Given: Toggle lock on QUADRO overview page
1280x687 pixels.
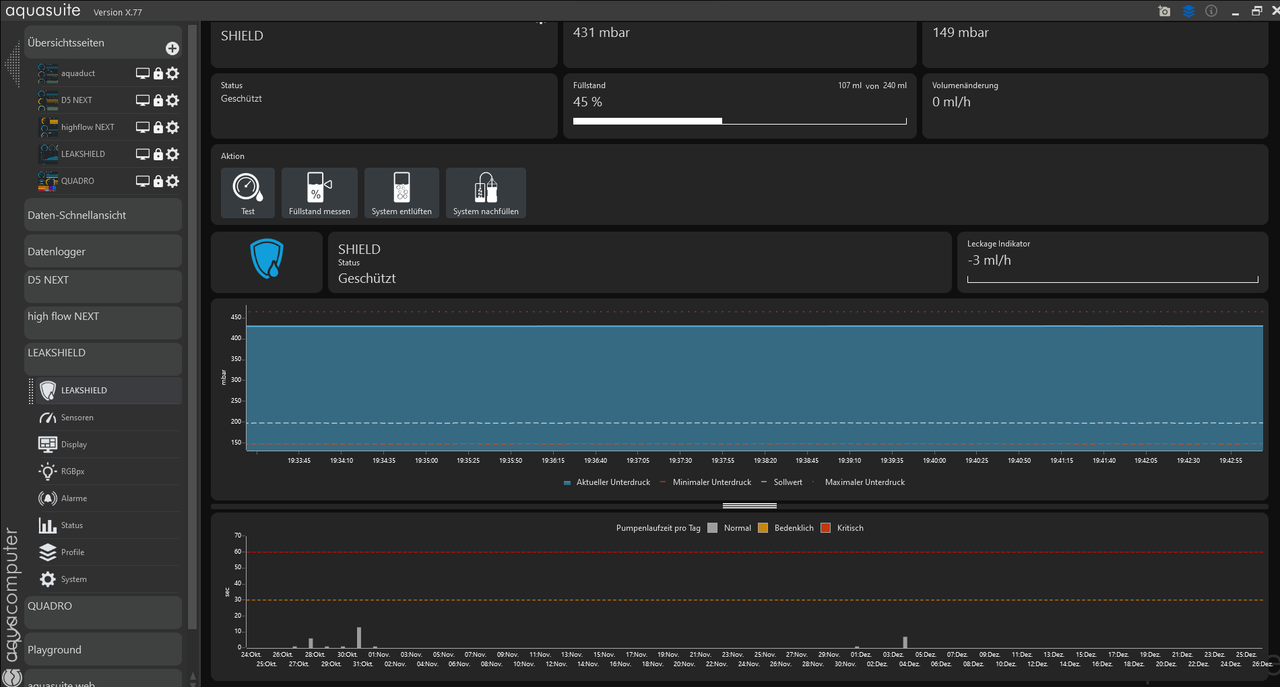Looking at the screenshot, I should coord(158,181).
